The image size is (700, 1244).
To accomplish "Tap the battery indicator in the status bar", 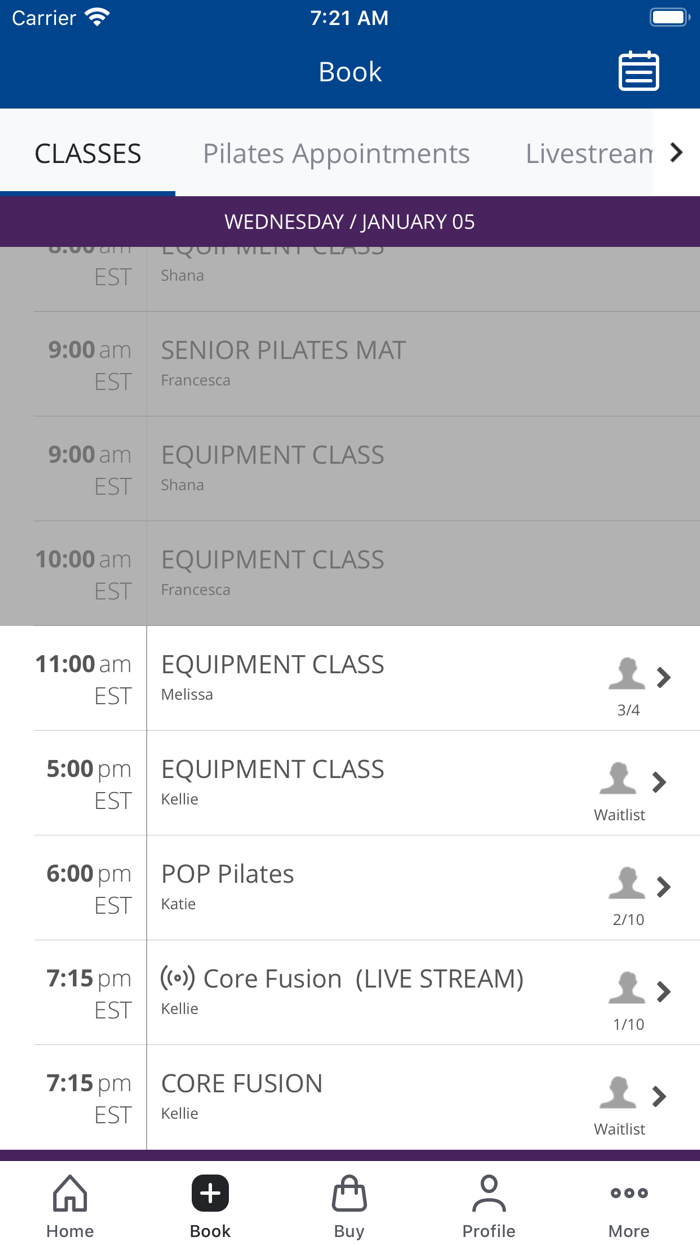I will click(x=668, y=16).
